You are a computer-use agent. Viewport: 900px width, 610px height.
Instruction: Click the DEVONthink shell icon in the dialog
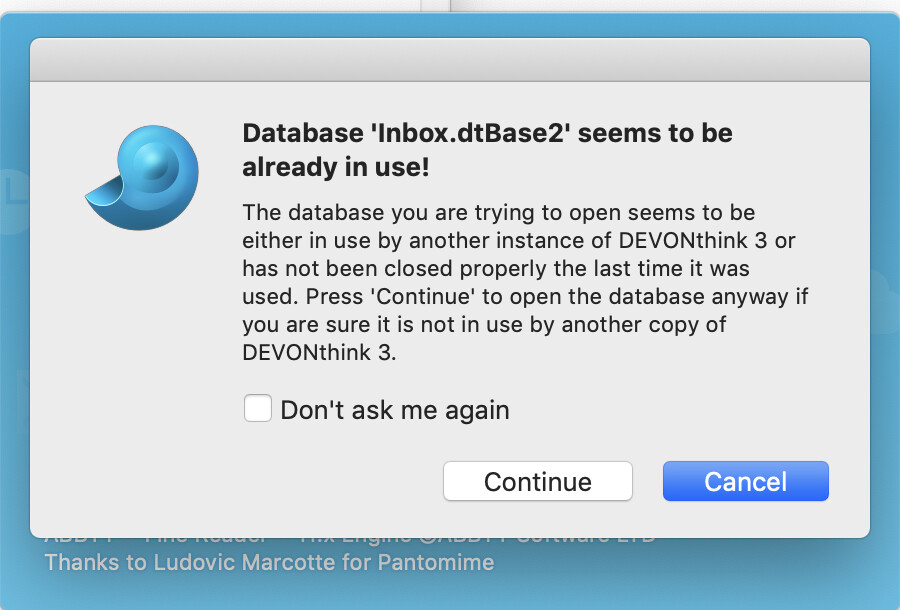click(x=142, y=177)
